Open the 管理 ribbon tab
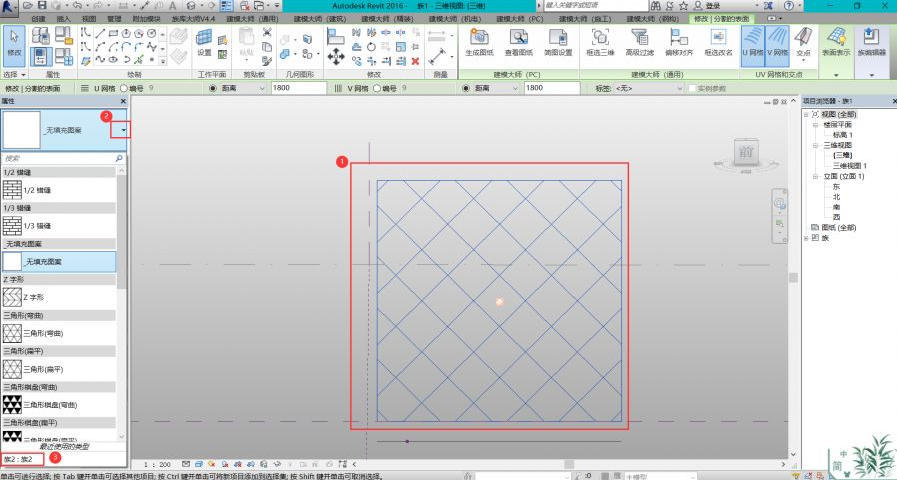 [x=114, y=19]
